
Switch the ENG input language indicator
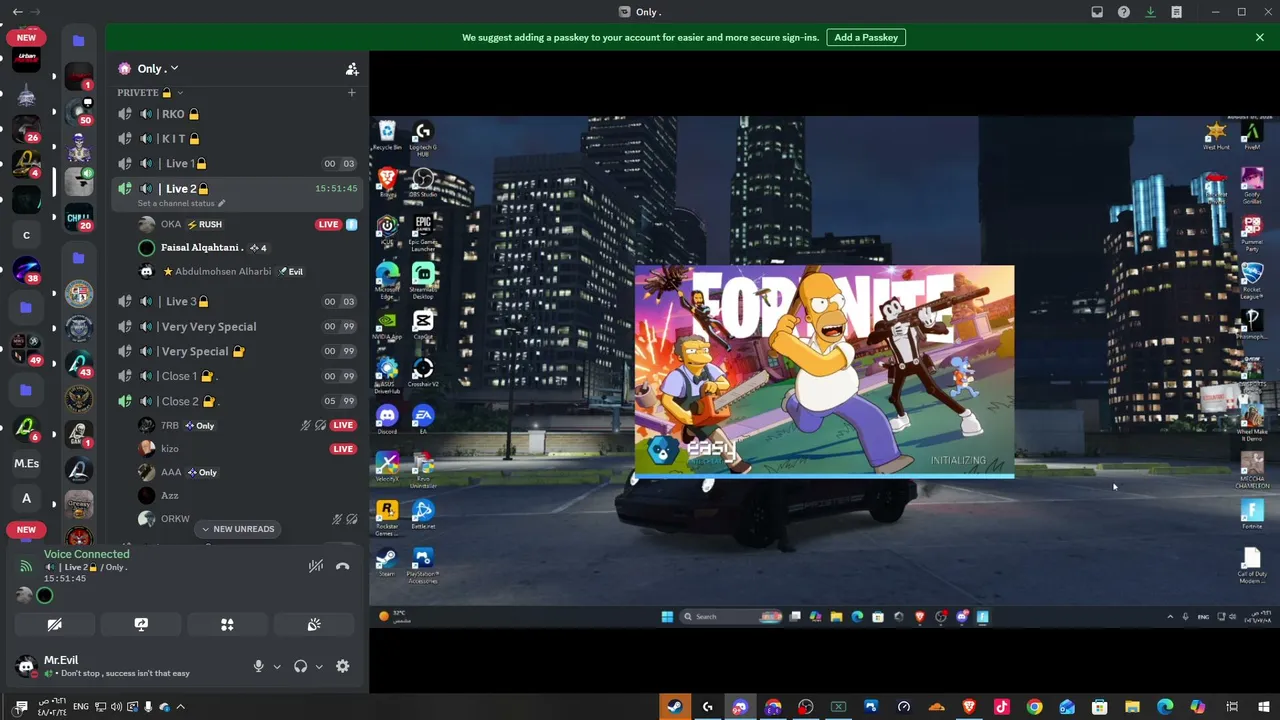81,707
